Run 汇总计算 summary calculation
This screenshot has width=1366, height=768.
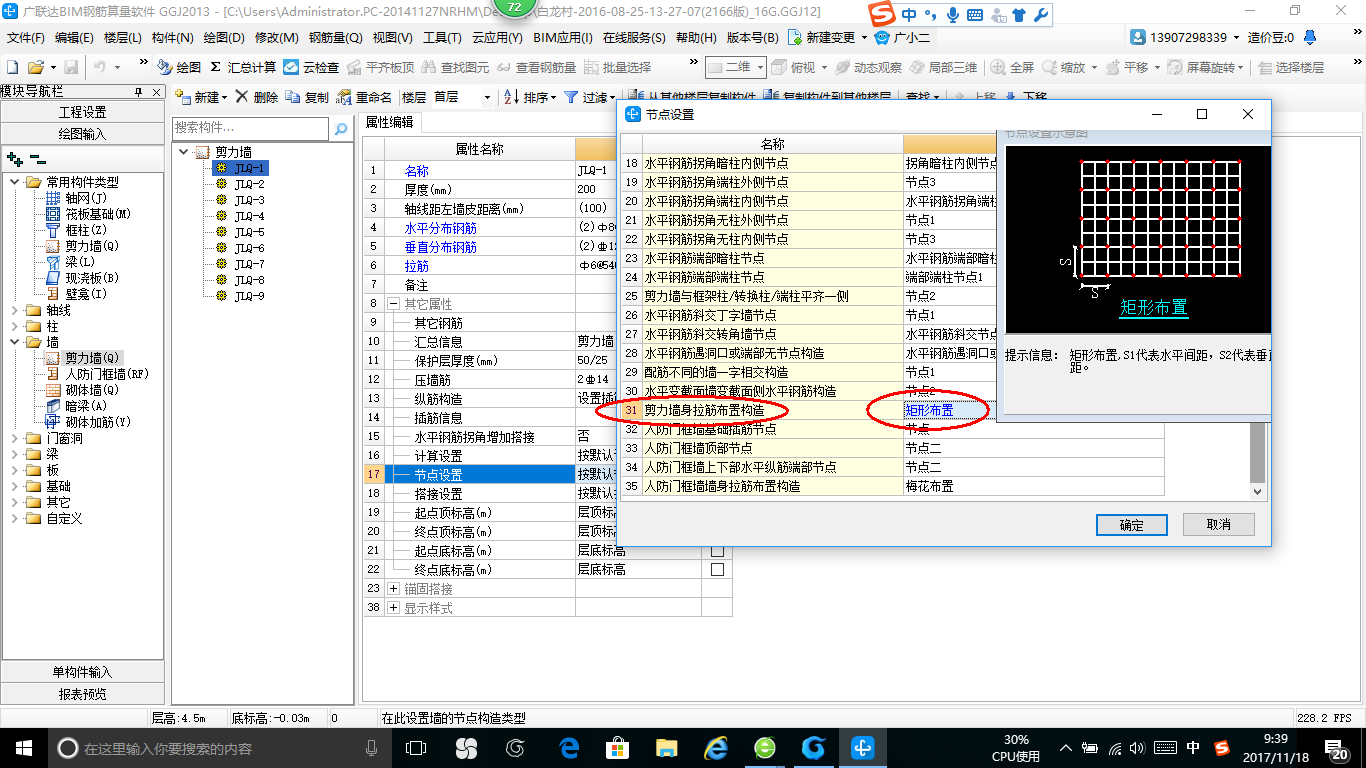[243, 67]
